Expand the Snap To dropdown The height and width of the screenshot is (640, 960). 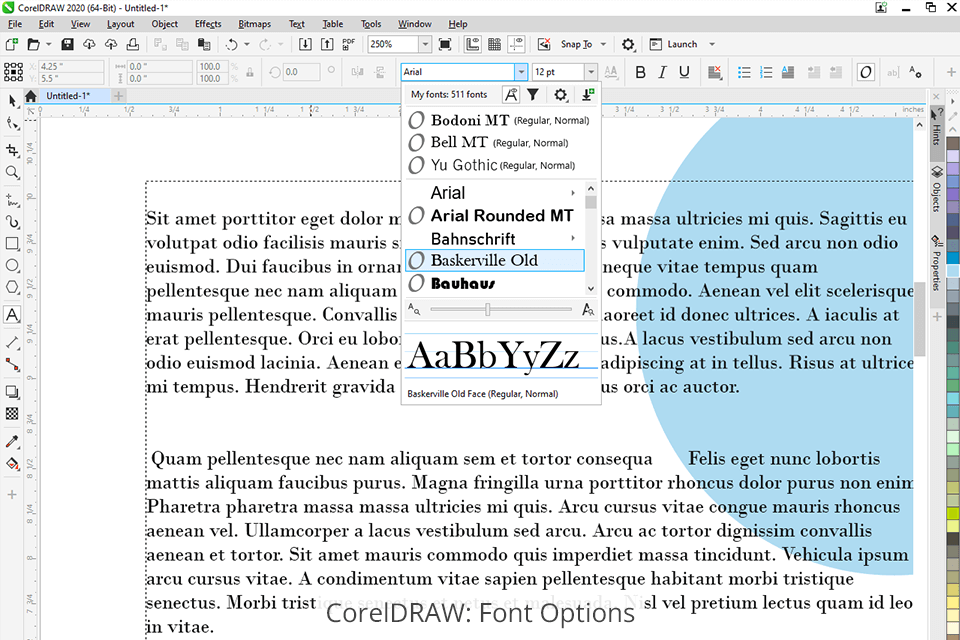(603, 44)
